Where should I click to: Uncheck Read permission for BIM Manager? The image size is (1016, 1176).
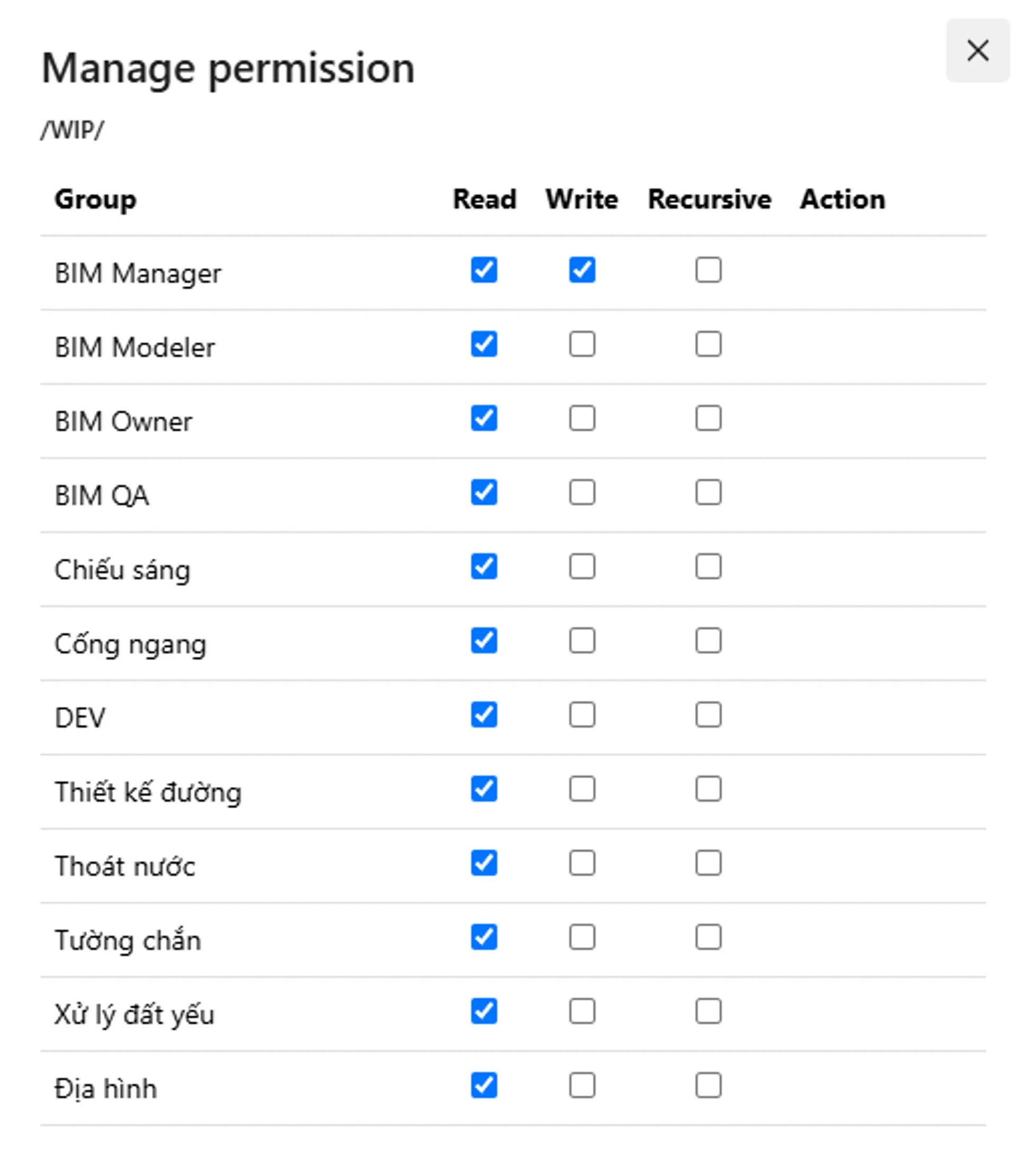click(x=484, y=270)
